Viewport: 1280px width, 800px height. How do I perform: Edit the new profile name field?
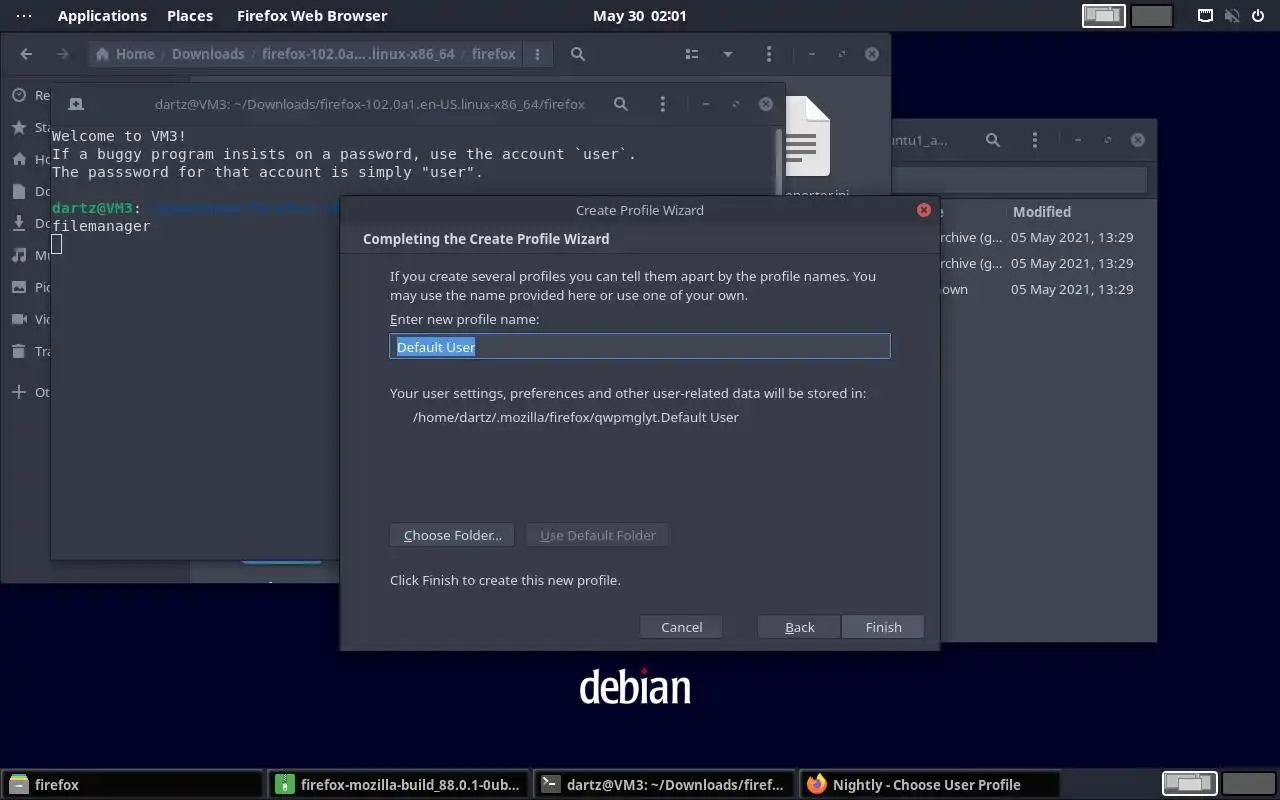click(640, 346)
